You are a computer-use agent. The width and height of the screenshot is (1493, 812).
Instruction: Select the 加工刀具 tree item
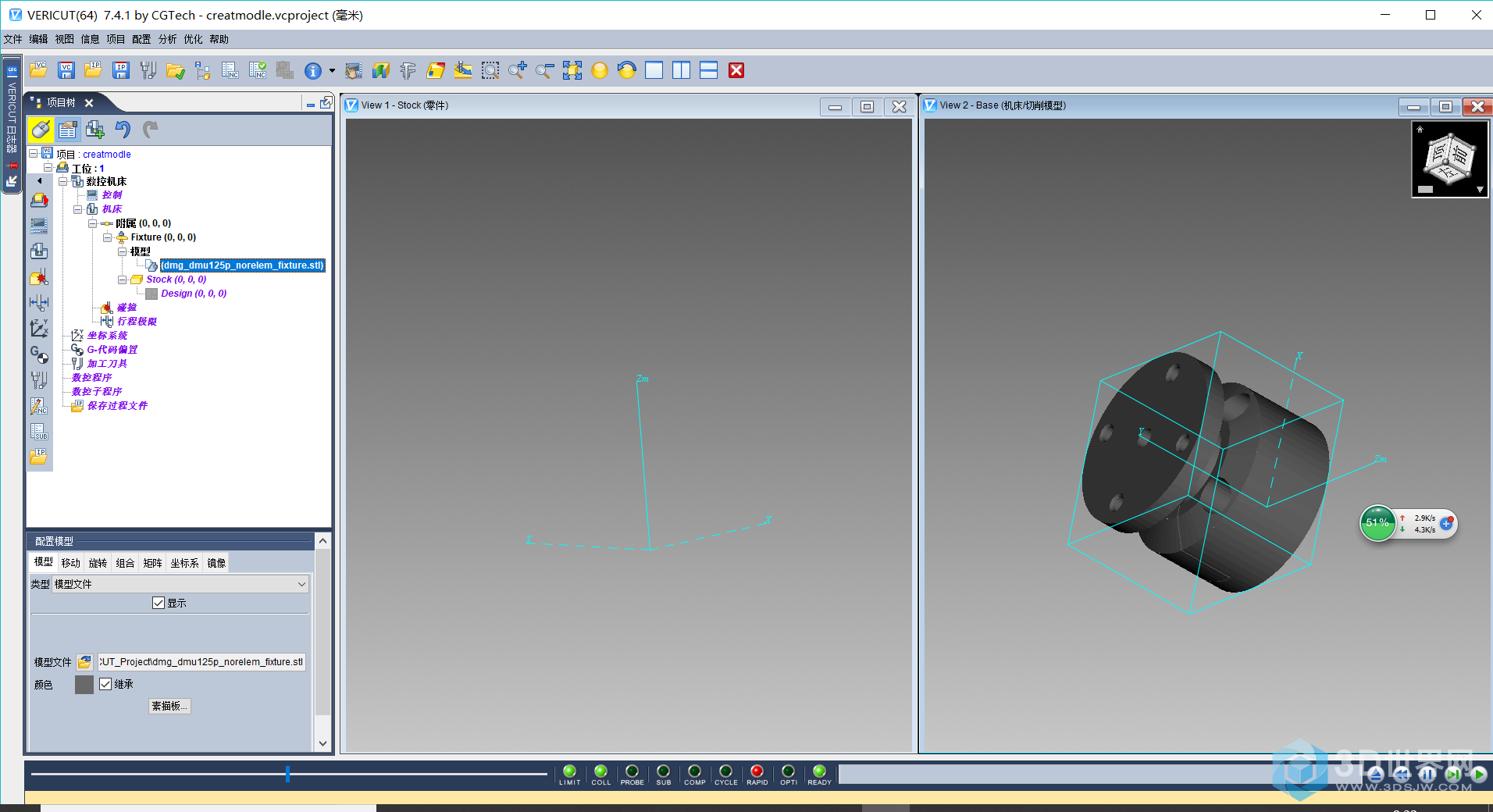pyautogui.click(x=107, y=364)
